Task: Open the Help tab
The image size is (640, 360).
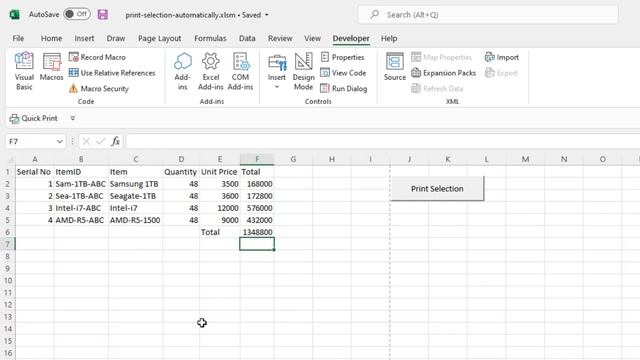Action: pos(389,38)
